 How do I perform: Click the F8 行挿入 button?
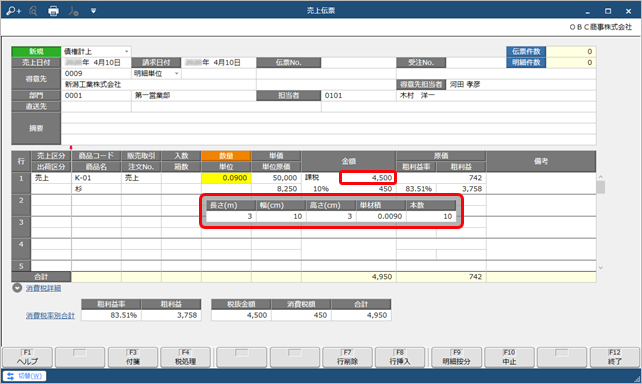click(400, 357)
